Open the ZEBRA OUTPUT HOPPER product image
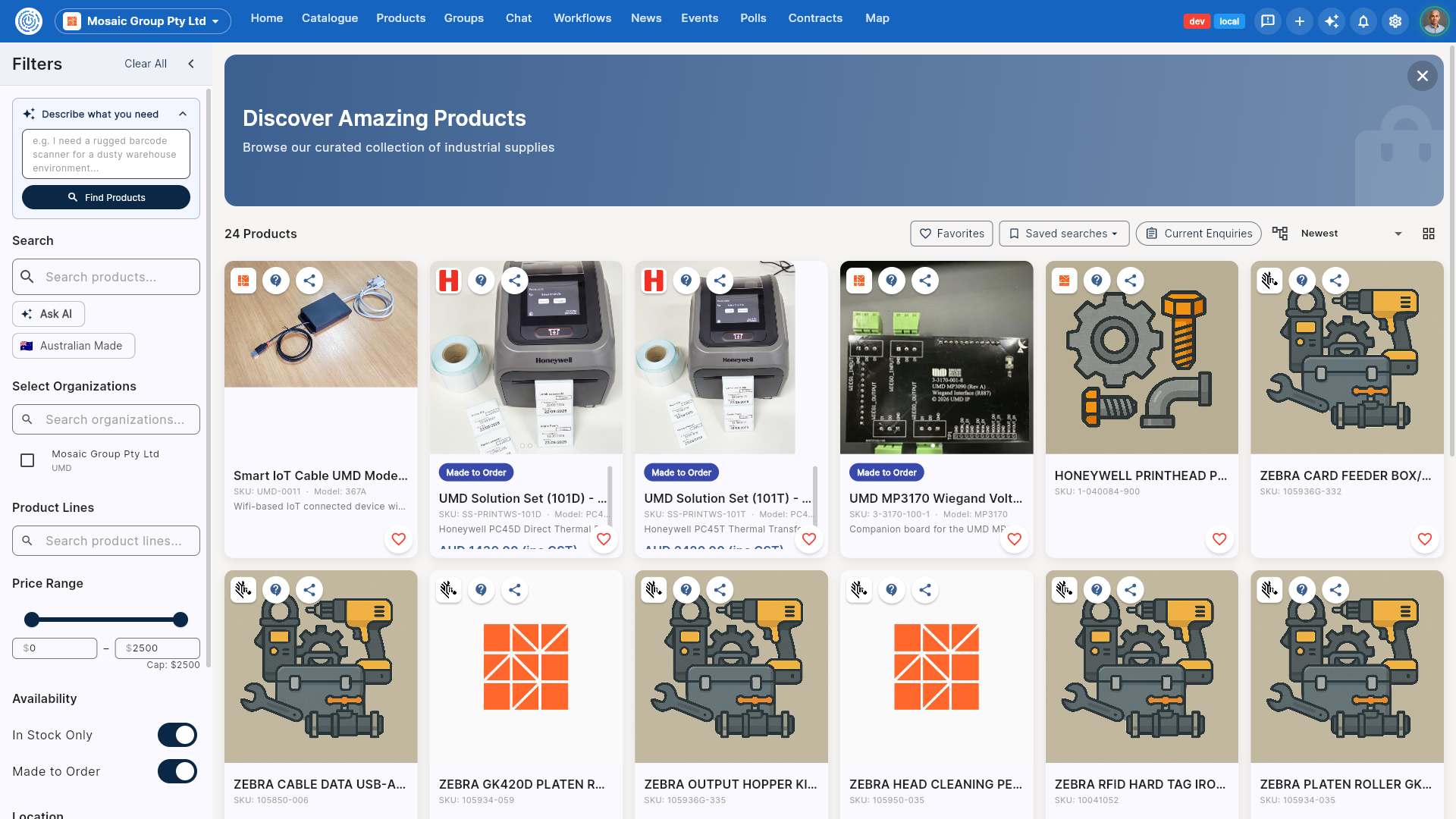Image resolution: width=1456 pixels, height=819 pixels. pyautogui.click(x=731, y=667)
